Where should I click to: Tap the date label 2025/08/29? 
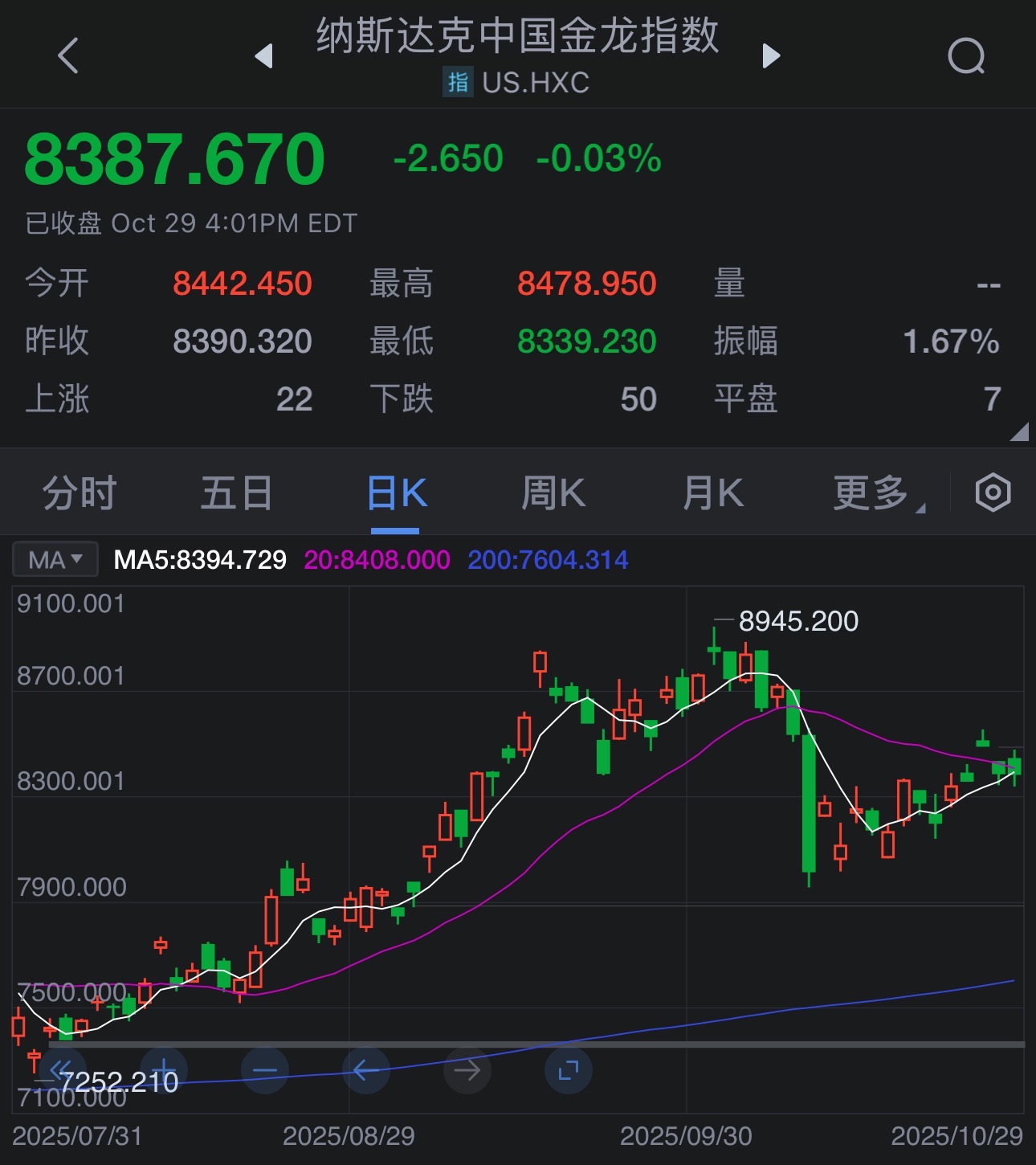click(x=349, y=1136)
